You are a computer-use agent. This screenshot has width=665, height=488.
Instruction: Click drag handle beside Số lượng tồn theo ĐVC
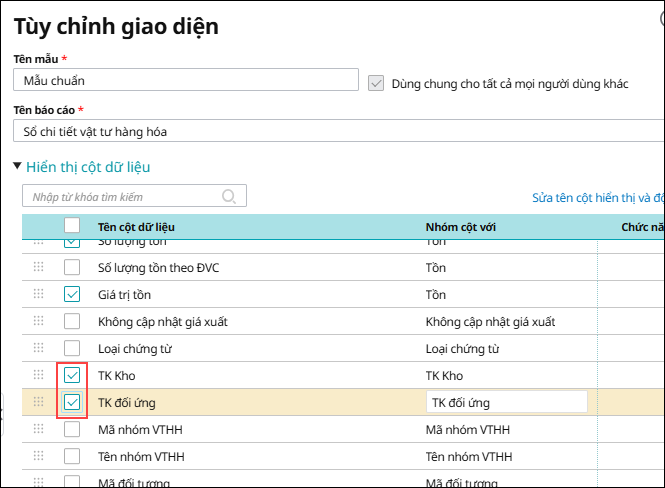pos(39,267)
